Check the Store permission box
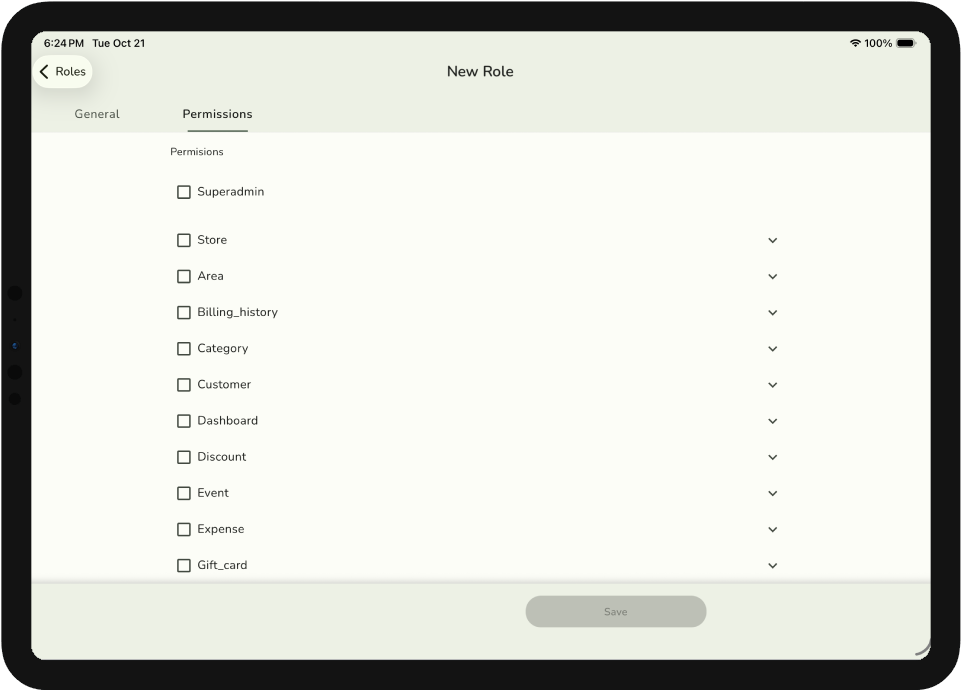This screenshot has height=690, width=962. (x=184, y=240)
